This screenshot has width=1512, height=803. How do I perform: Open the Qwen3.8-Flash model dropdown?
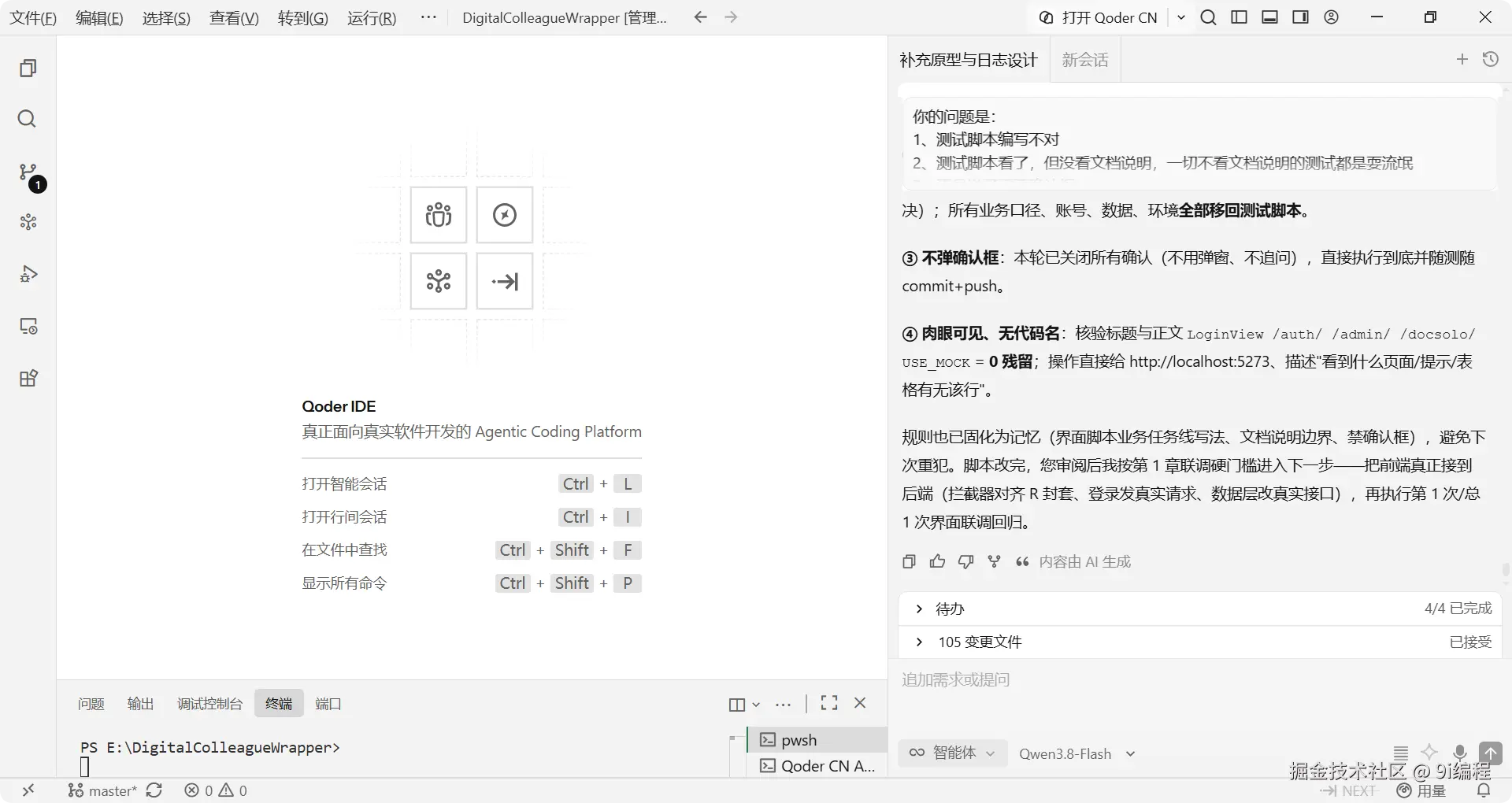(x=1077, y=753)
